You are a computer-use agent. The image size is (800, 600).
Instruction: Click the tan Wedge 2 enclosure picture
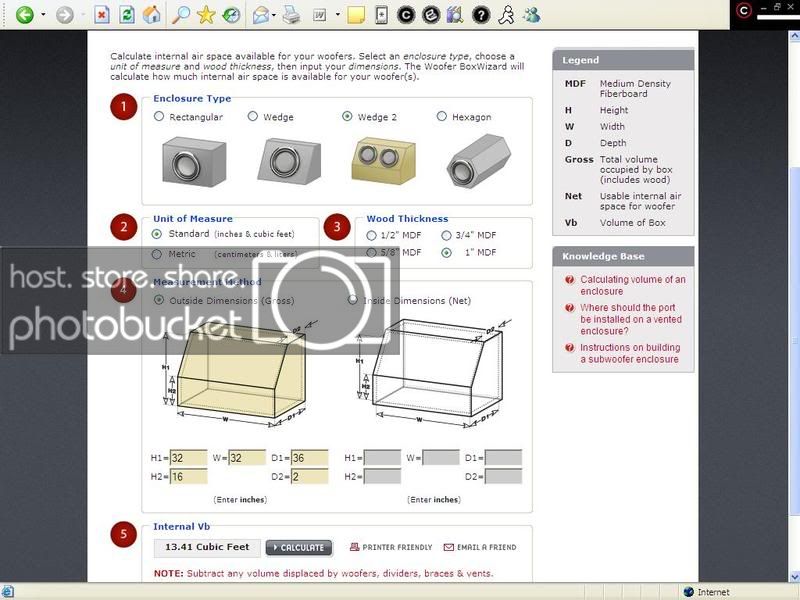[x=383, y=160]
